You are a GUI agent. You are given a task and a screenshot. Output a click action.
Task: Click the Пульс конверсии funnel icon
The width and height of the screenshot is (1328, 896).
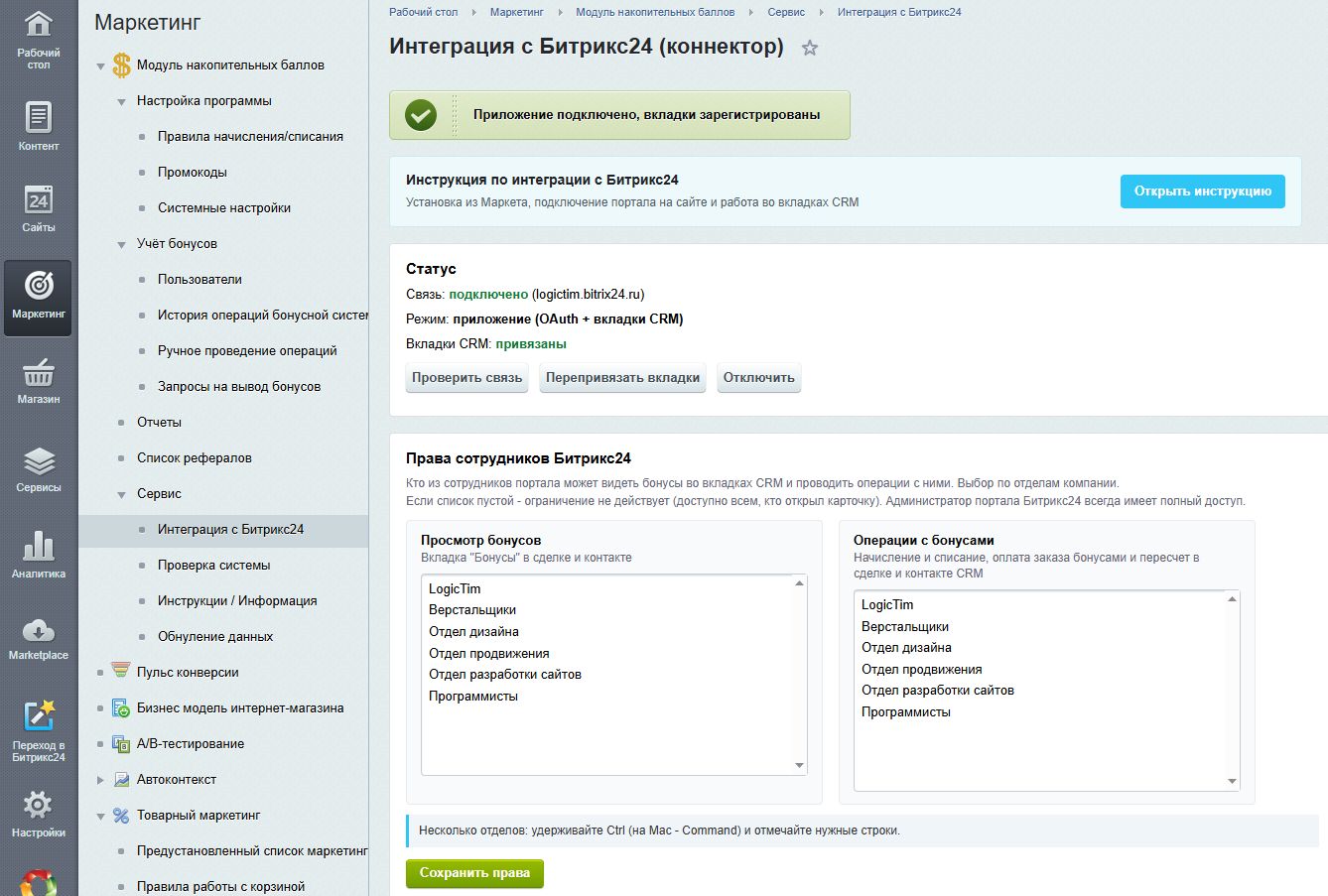click(x=121, y=672)
